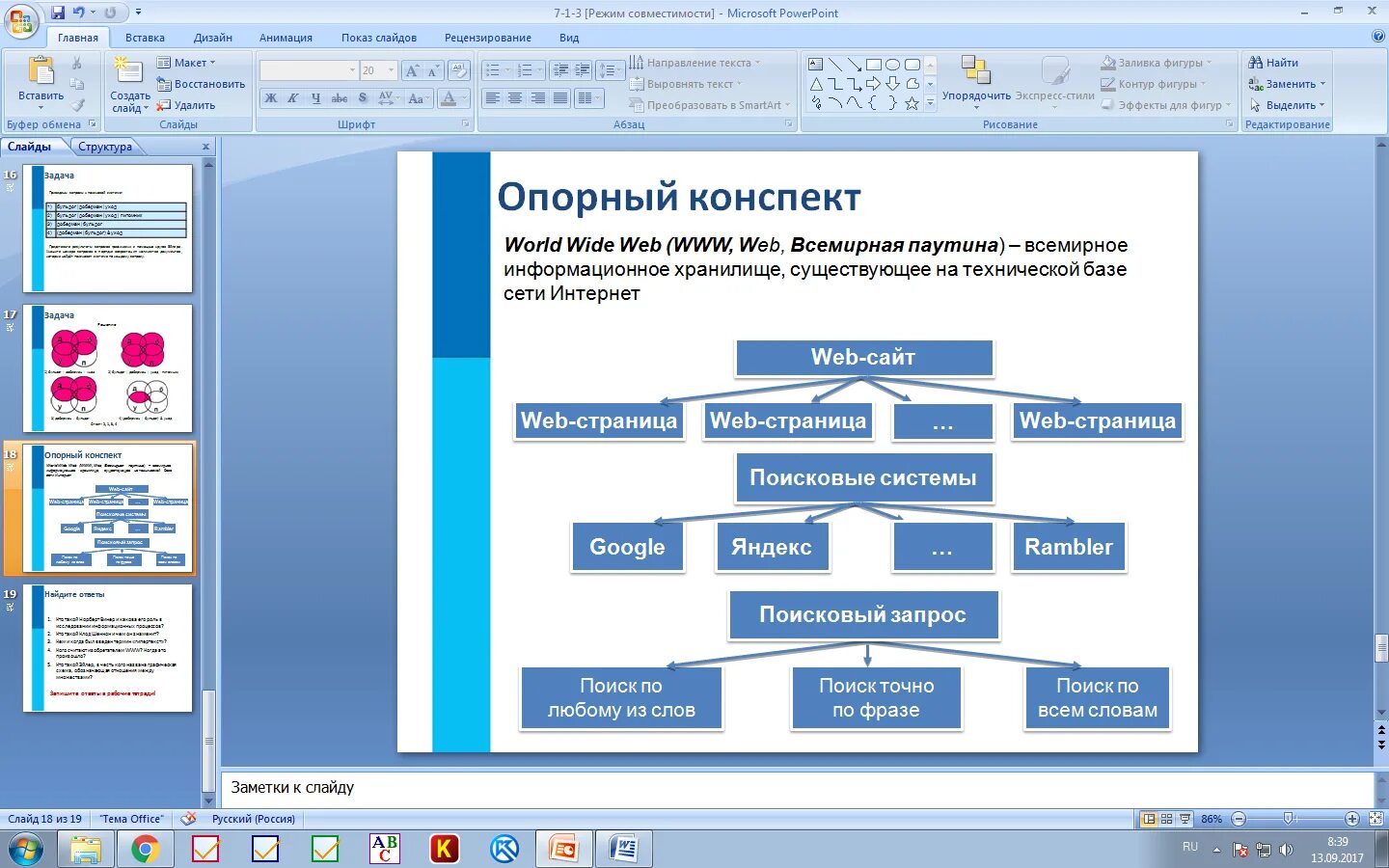The width and height of the screenshot is (1389, 868).
Task: Open Chrome from the taskbar
Action: tap(145, 849)
